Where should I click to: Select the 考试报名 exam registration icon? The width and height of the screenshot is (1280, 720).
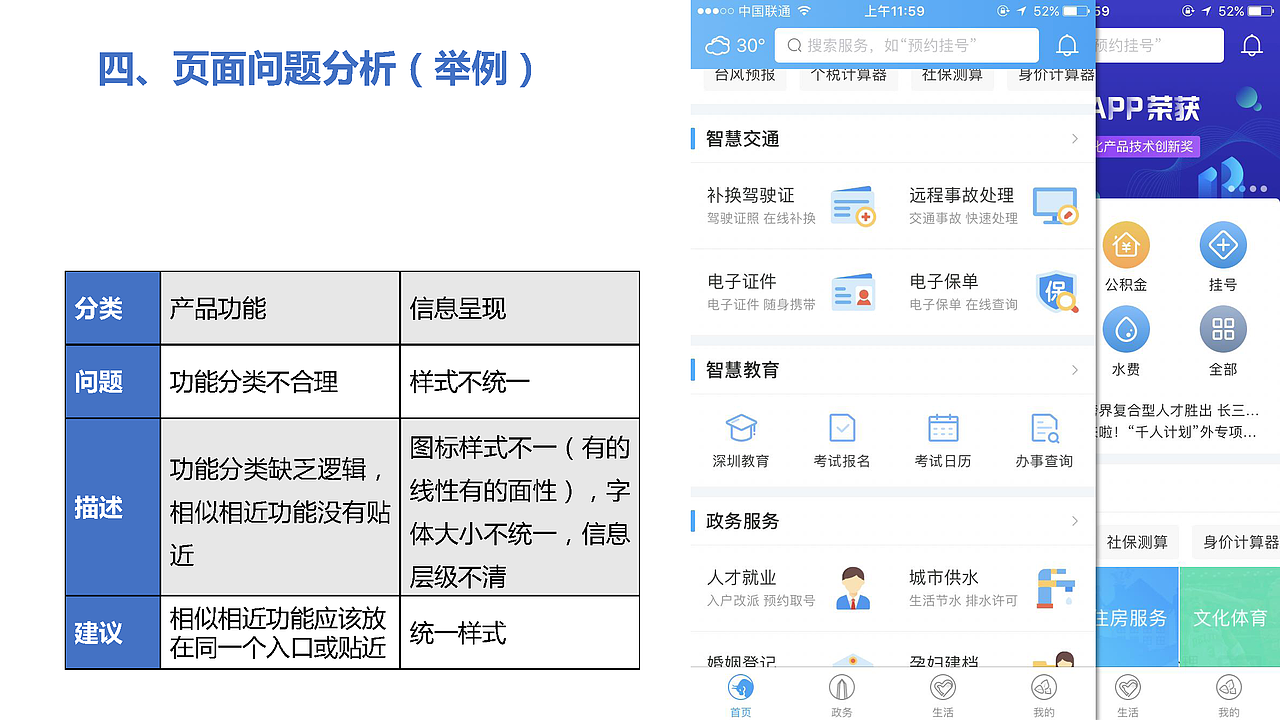point(841,432)
